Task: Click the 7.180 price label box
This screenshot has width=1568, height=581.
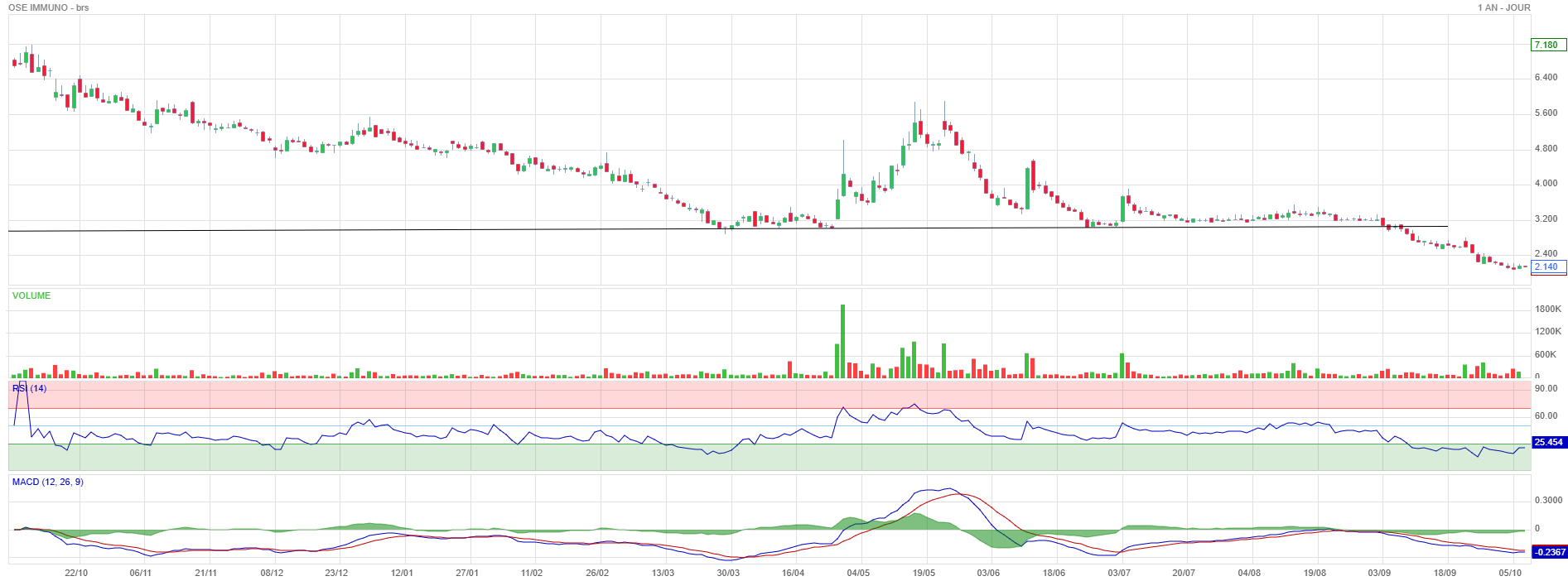Action: (x=1549, y=45)
